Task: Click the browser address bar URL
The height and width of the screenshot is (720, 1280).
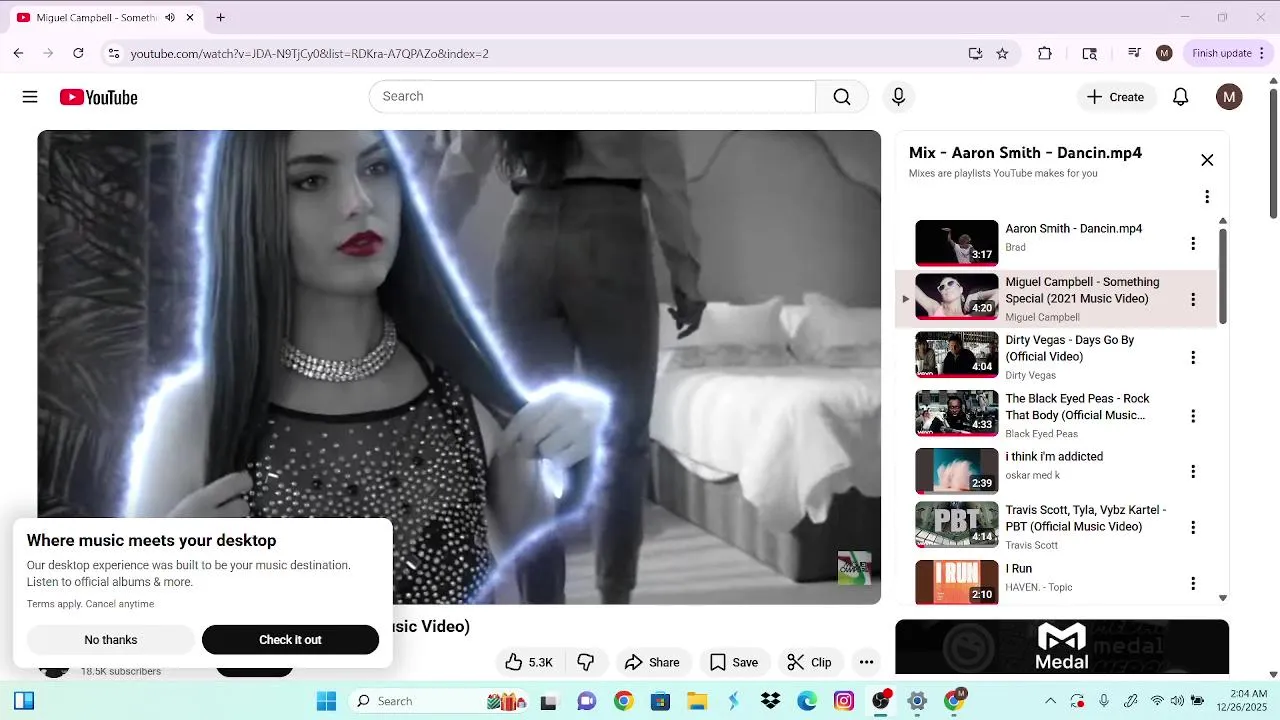Action: point(310,54)
